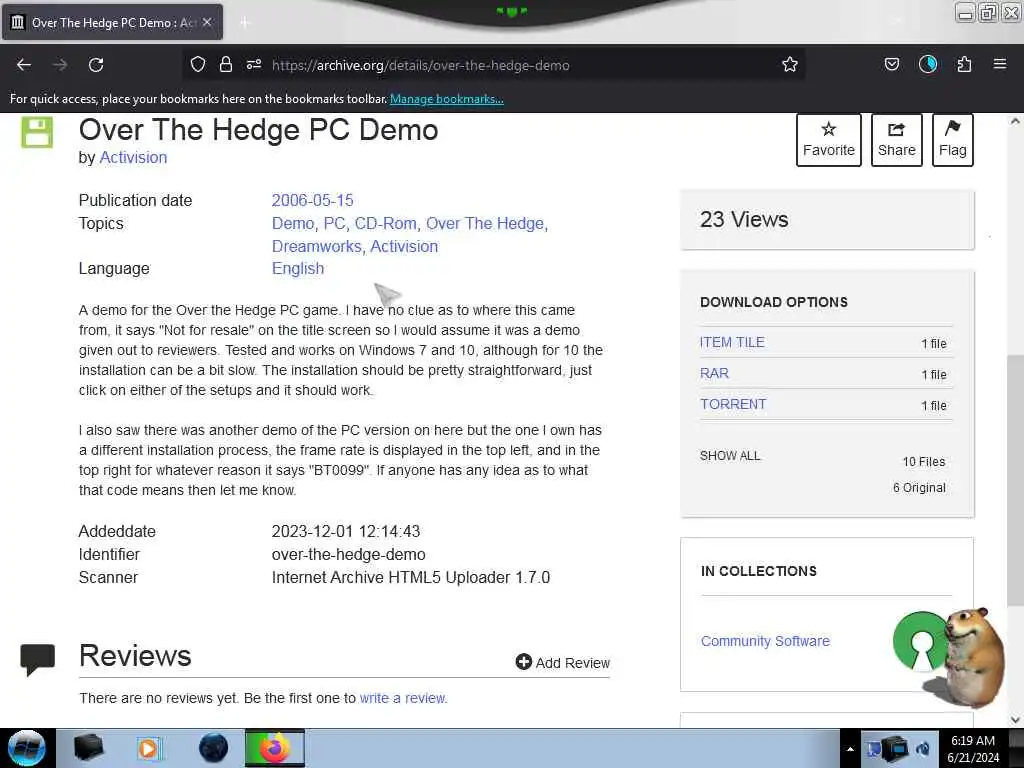This screenshot has height=768, width=1024.
Task: Launch the media player taskbar icon
Action: pyautogui.click(x=150, y=748)
